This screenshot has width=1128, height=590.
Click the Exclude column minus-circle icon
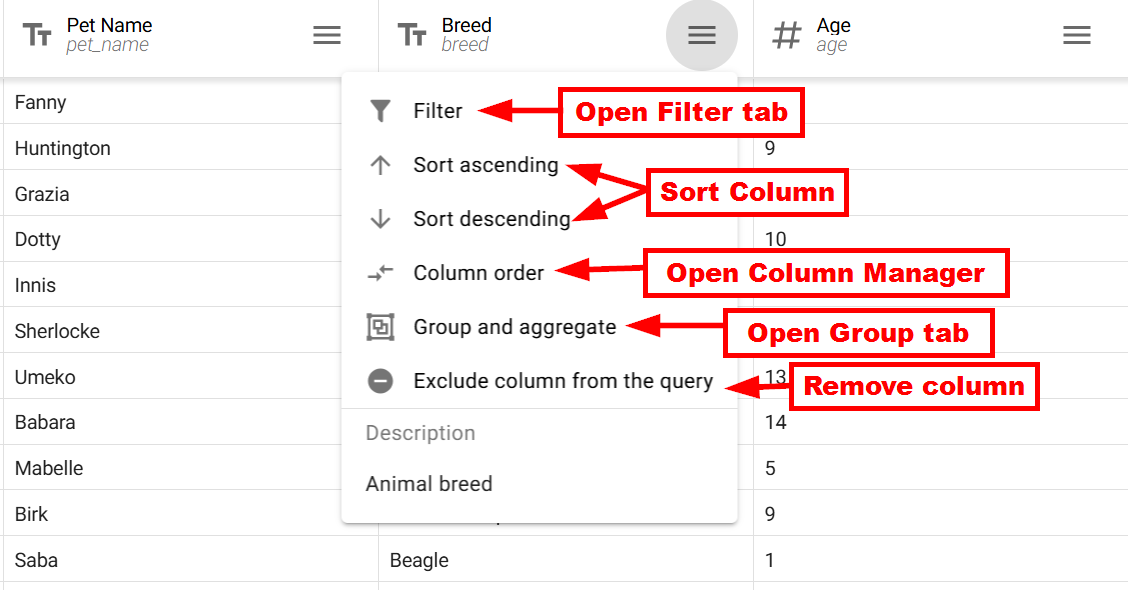[380, 381]
